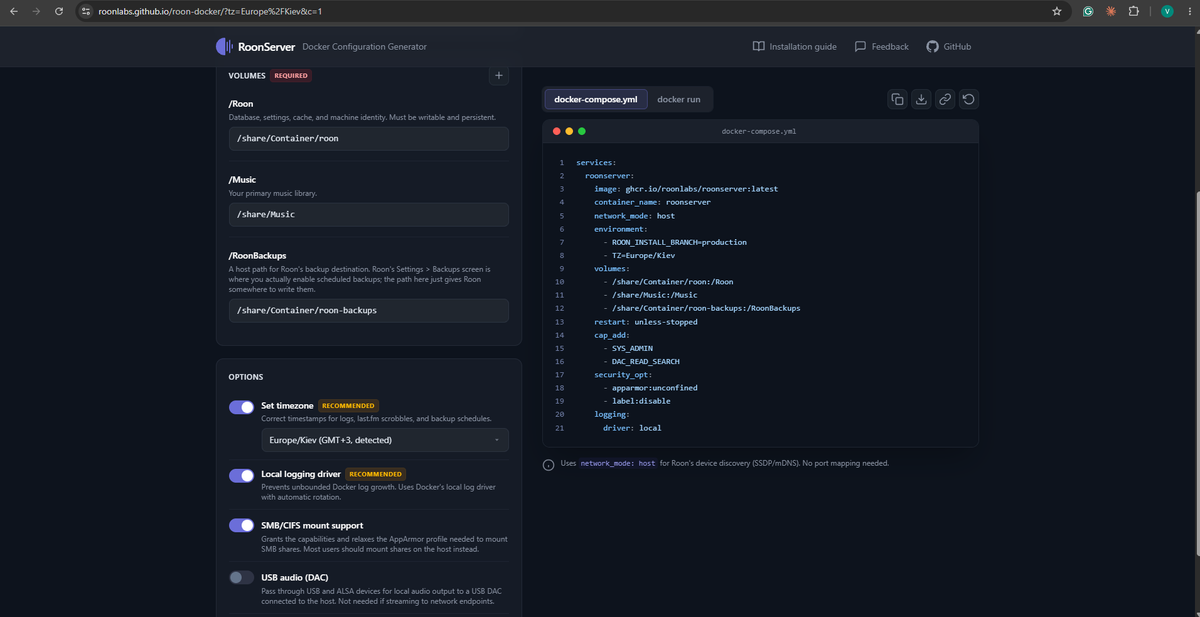Click the VOLUMES section heading
The height and width of the screenshot is (617, 1200).
coord(247,75)
